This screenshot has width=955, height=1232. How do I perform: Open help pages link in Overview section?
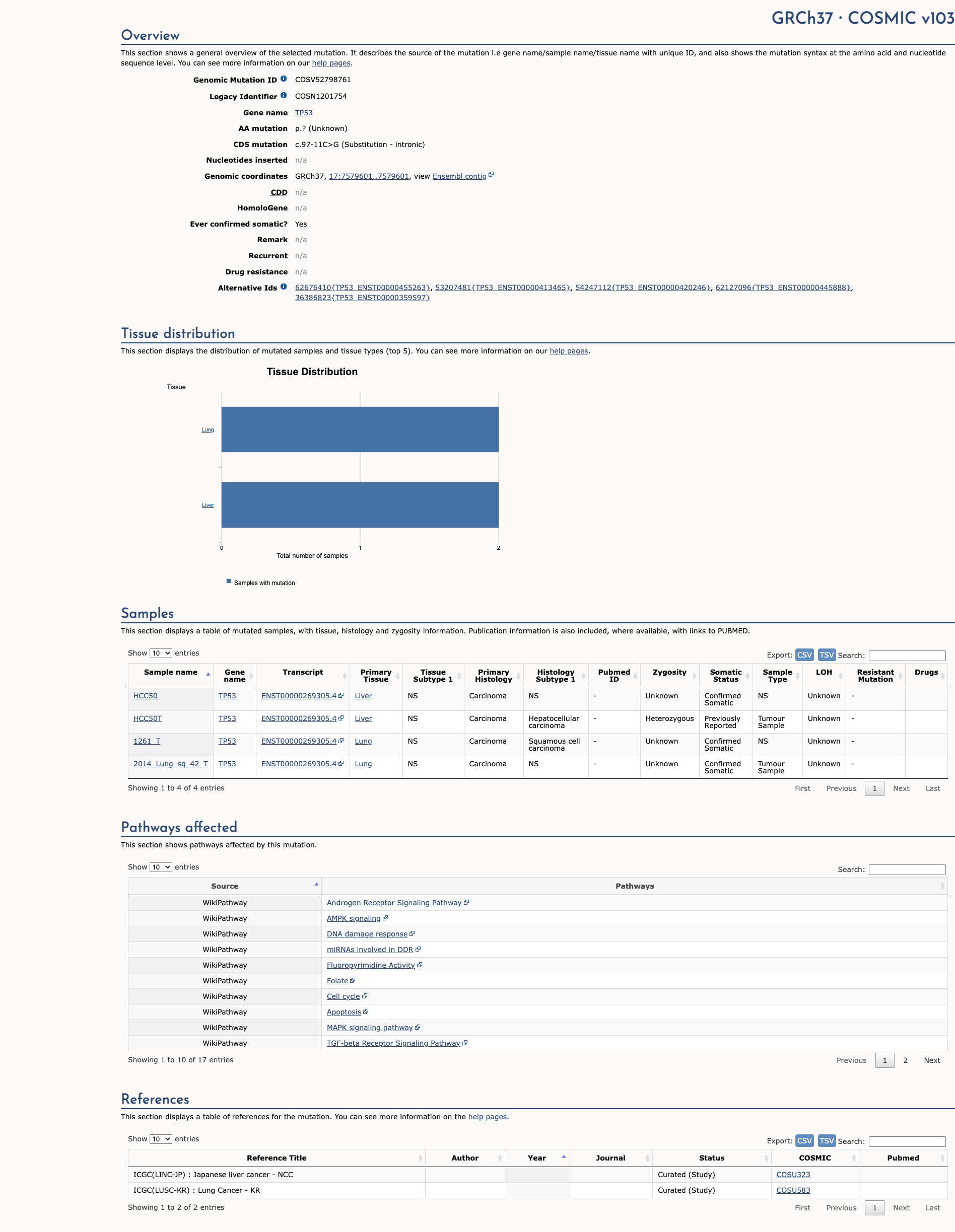point(331,63)
